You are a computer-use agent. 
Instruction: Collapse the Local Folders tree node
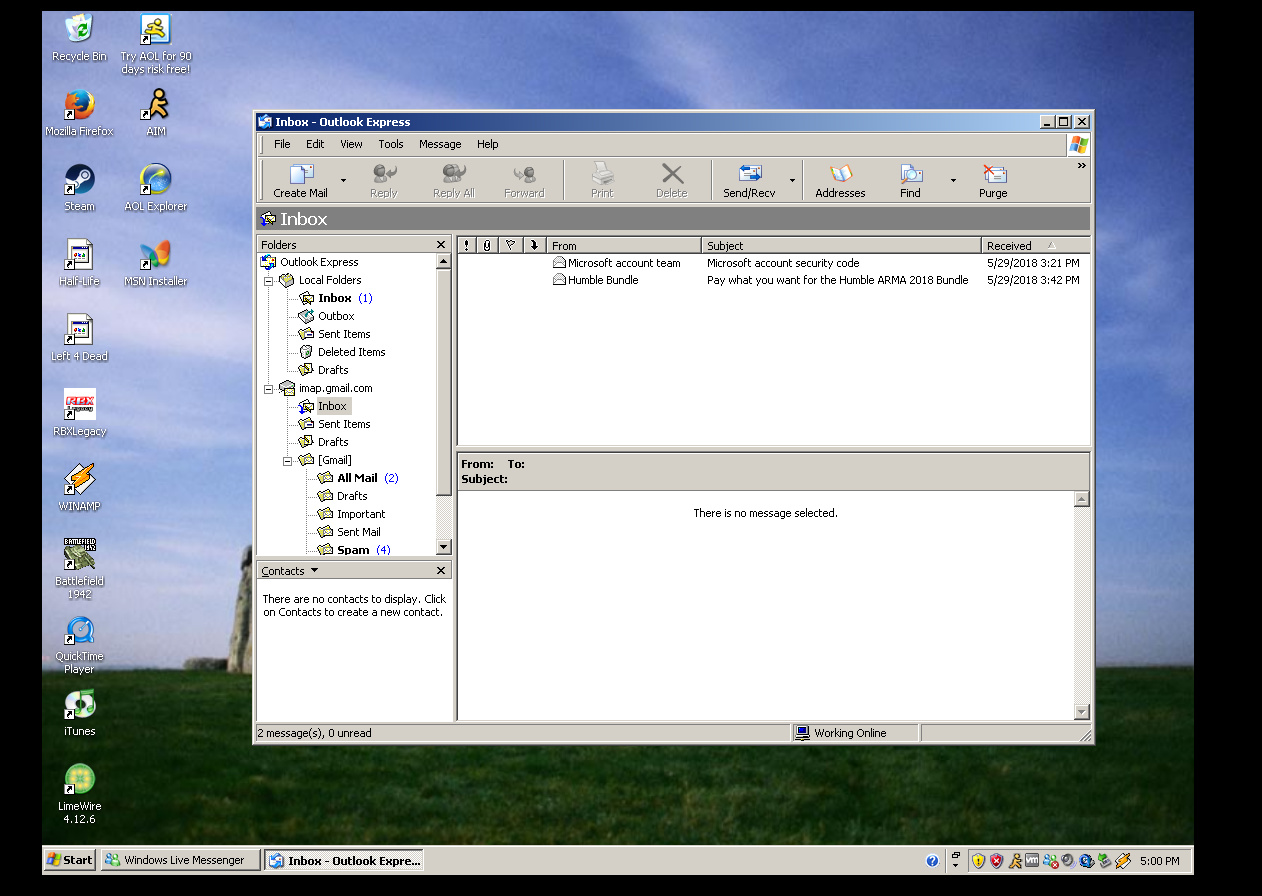269,281
